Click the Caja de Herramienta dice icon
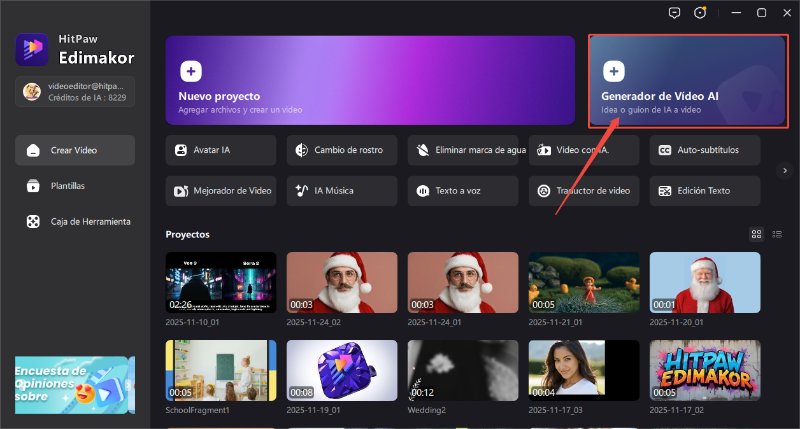800x429 pixels. [x=33, y=221]
